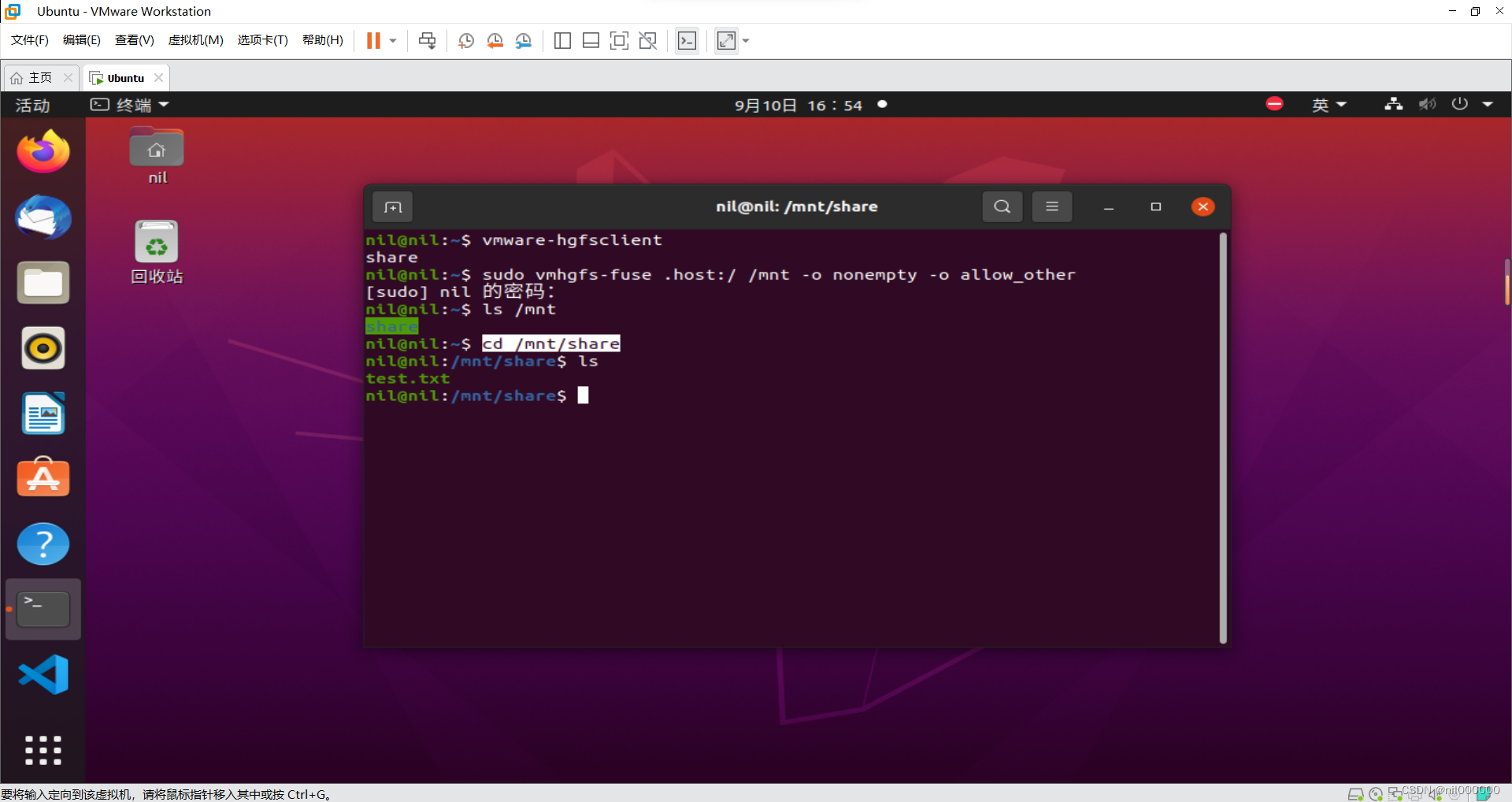Viewport: 1512px width, 802px height.
Task: Open Files manager from the dock
Action: point(43,282)
